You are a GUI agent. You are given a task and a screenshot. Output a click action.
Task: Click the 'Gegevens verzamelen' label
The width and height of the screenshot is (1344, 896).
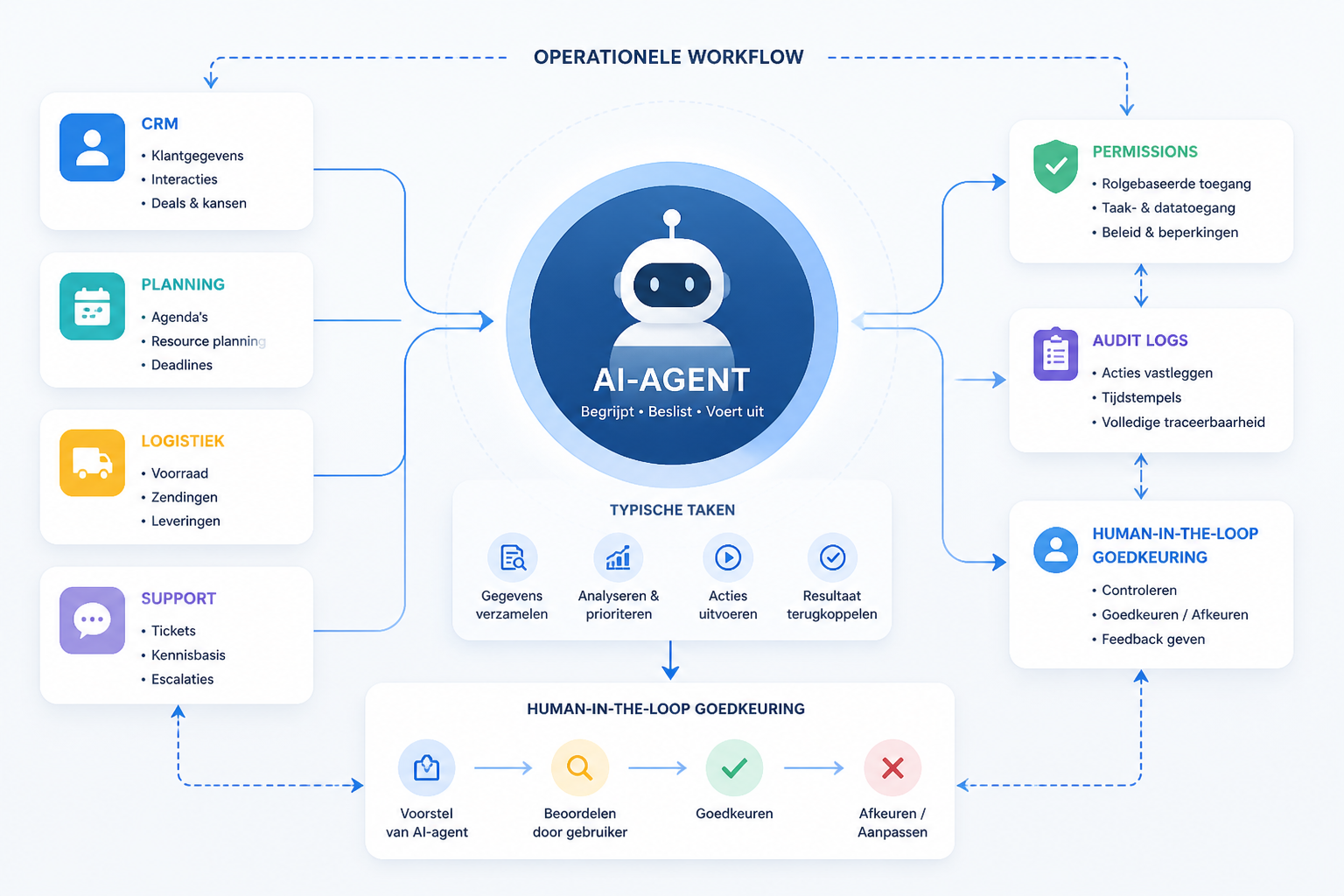(x=512, y=605)
